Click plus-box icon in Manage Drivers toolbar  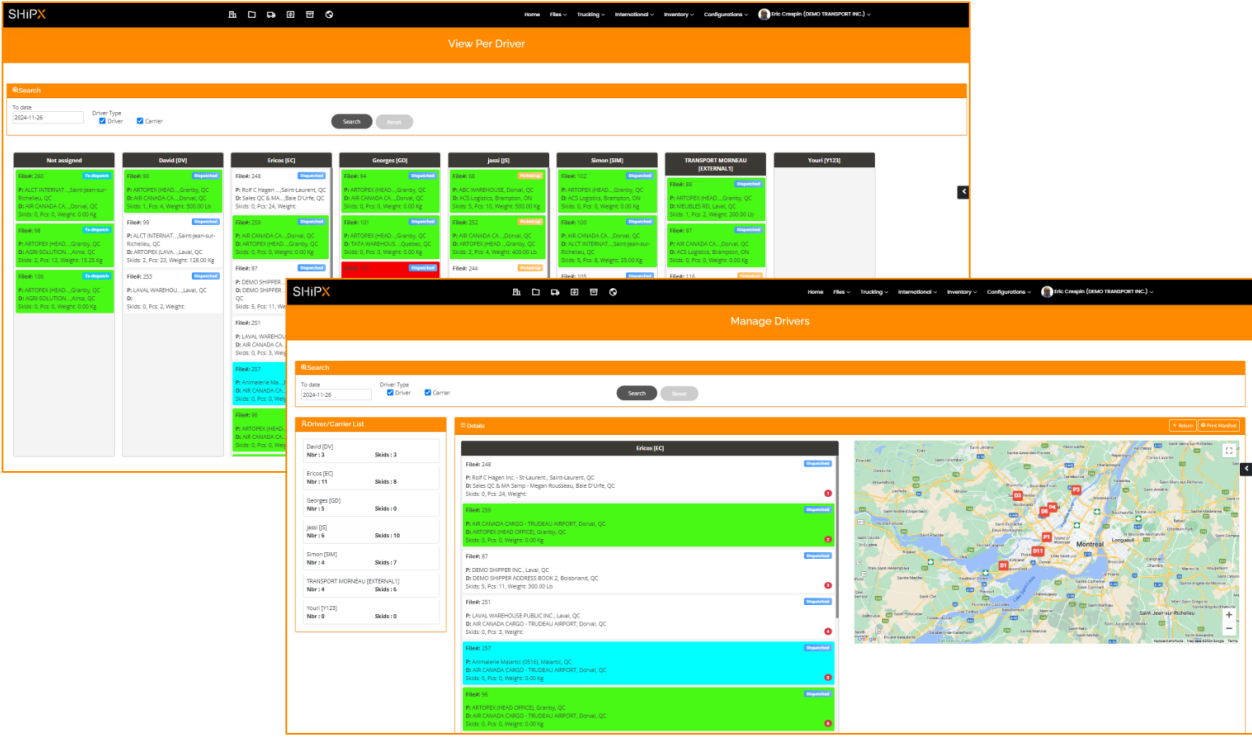(574, 292)
